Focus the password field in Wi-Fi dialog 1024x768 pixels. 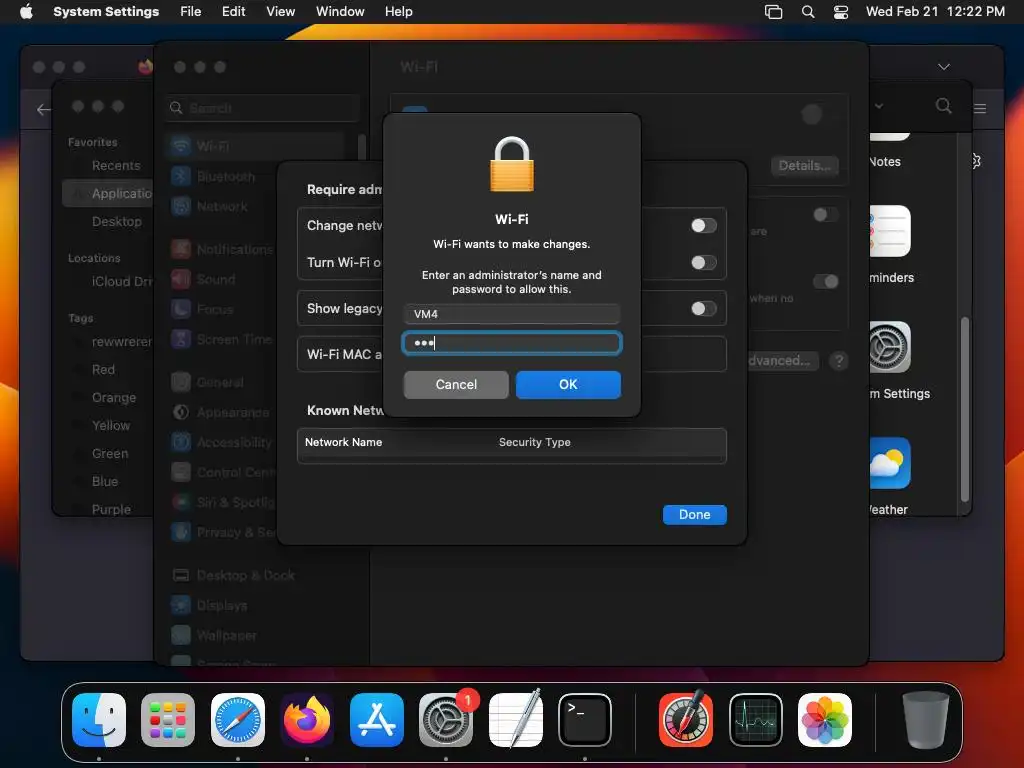tap(511, 343)
